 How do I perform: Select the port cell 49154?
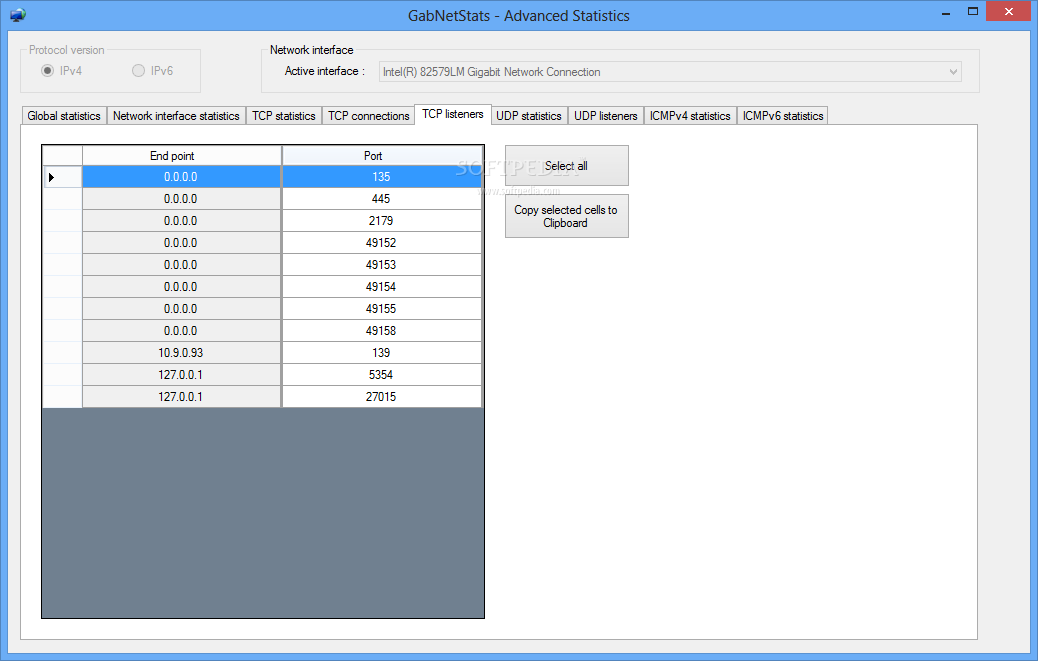[381, 286]
